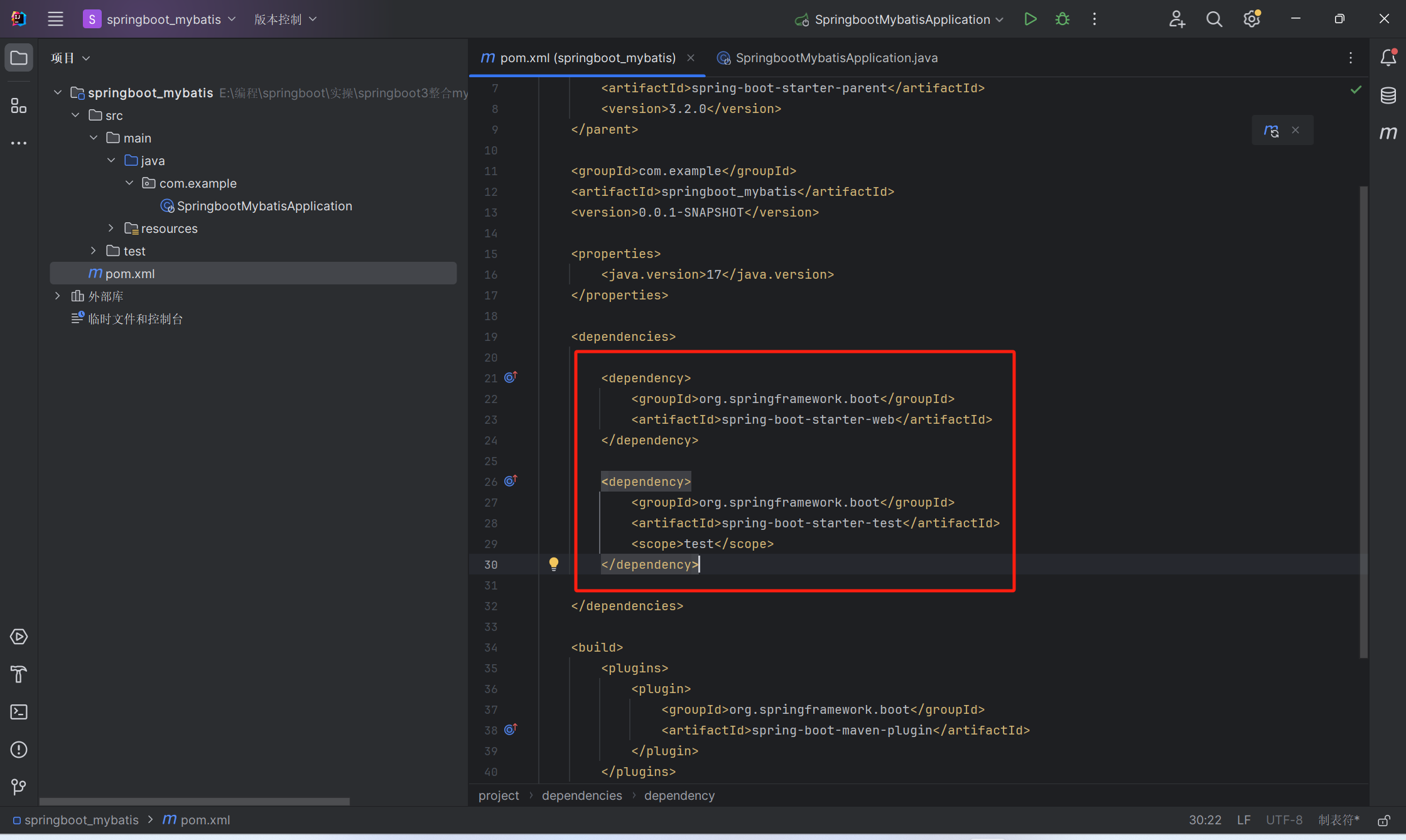Image resolution: width=1406 pixels, height=840 pixels.
Task: Collapse the com.example package node
Action: (x=129, y=183)
